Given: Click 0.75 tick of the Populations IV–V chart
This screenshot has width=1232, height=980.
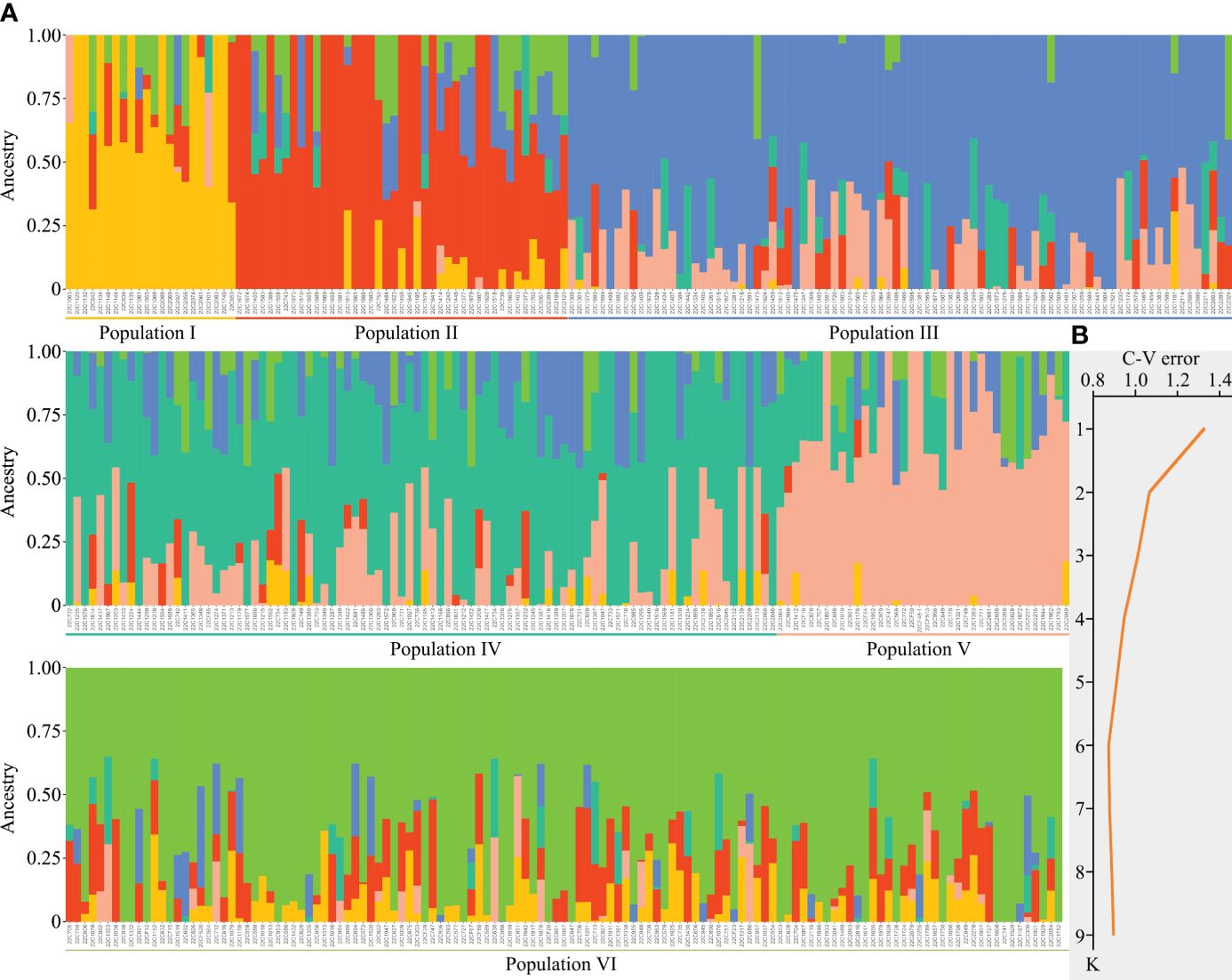Looking at the screenshot, I should click(x=42, y=415).
